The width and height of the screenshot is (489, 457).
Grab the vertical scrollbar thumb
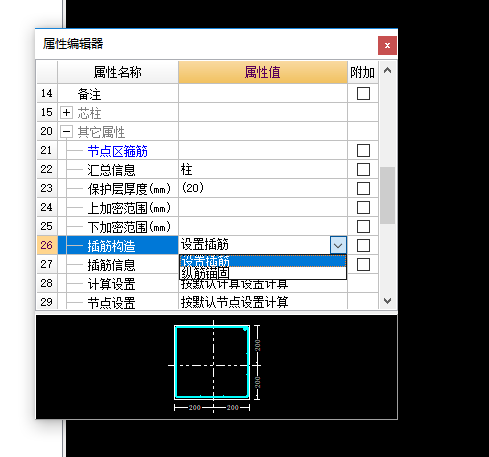(387, 195)
